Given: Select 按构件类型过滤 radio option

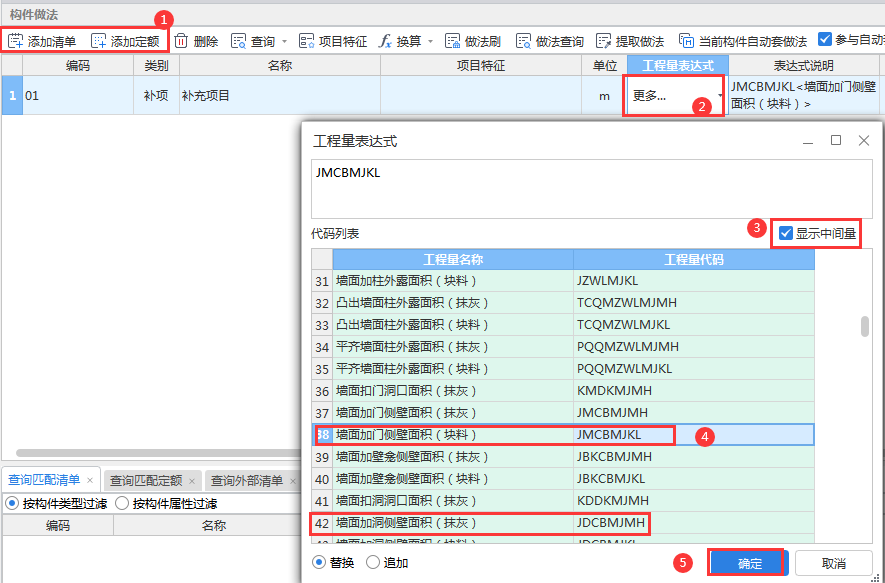Looking at the screenshot, I should coord(12,503).
